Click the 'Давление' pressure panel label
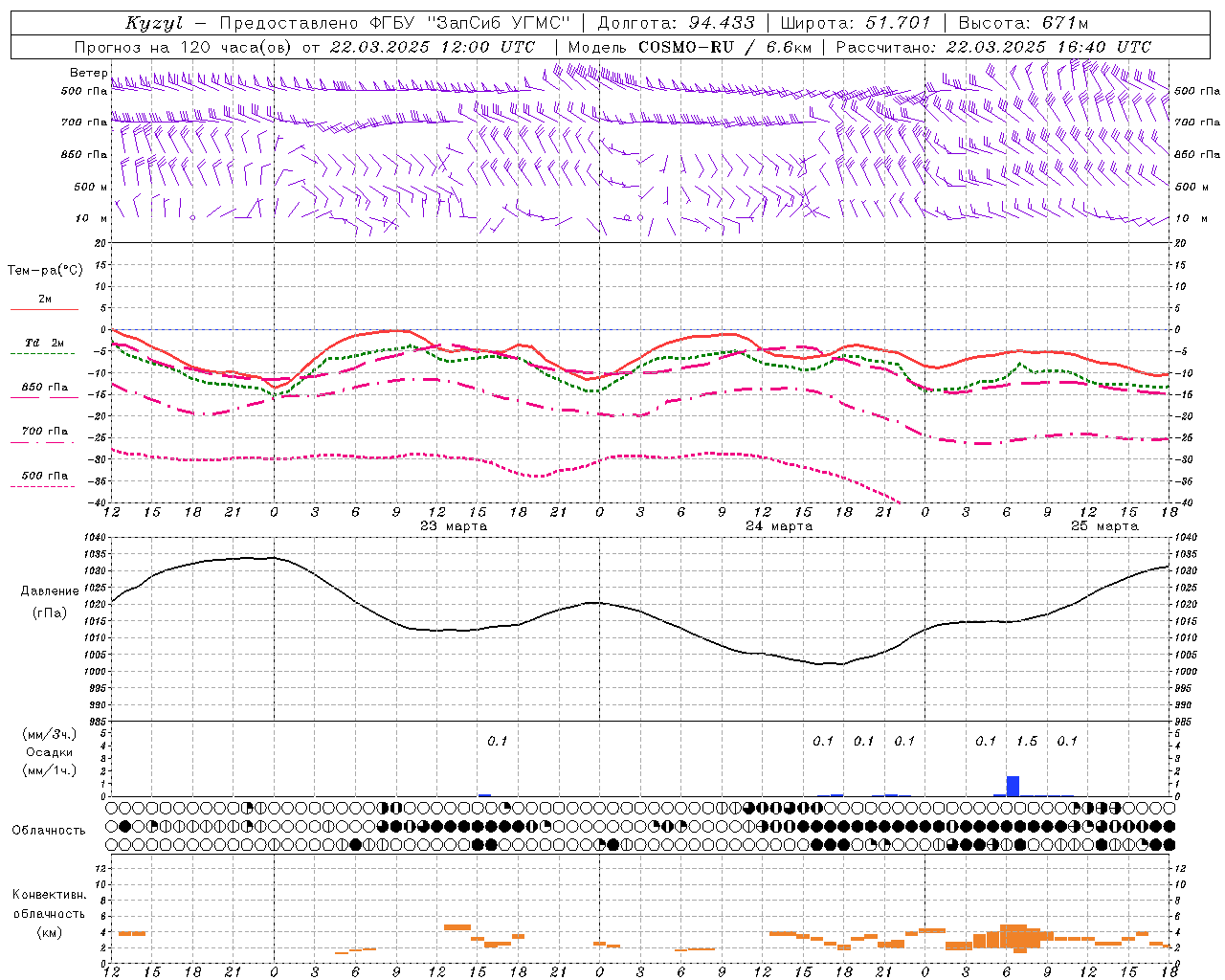This screenshot has width=1225, height=980. [49, 591]
